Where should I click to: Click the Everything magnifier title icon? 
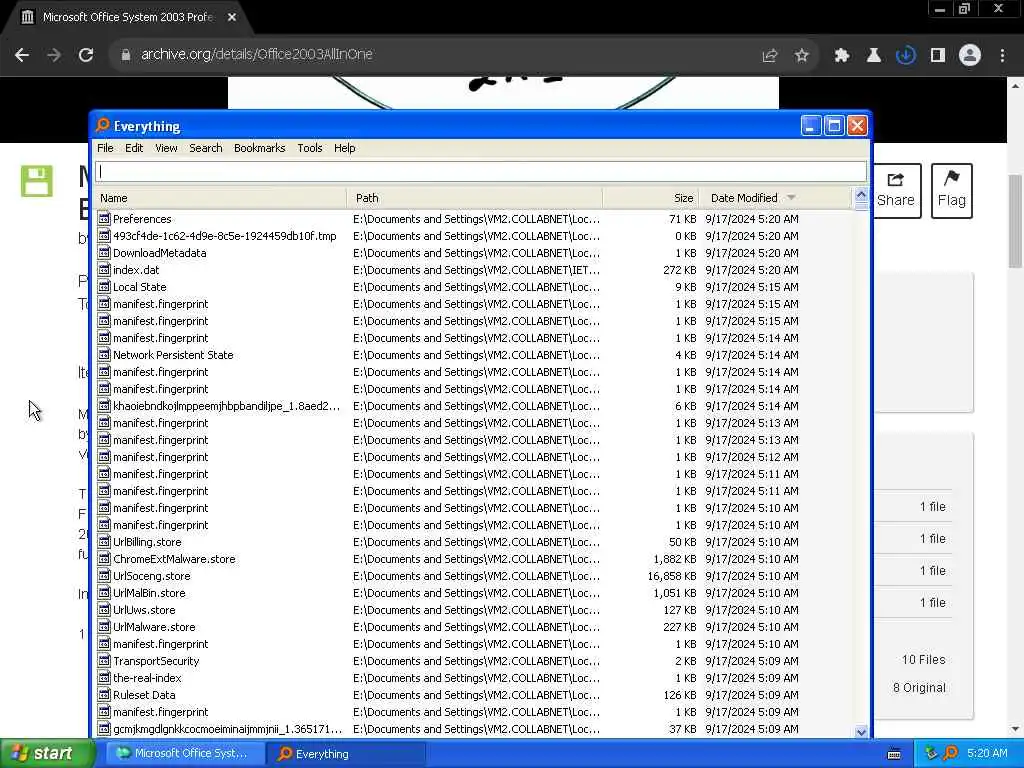click(103, 125)
